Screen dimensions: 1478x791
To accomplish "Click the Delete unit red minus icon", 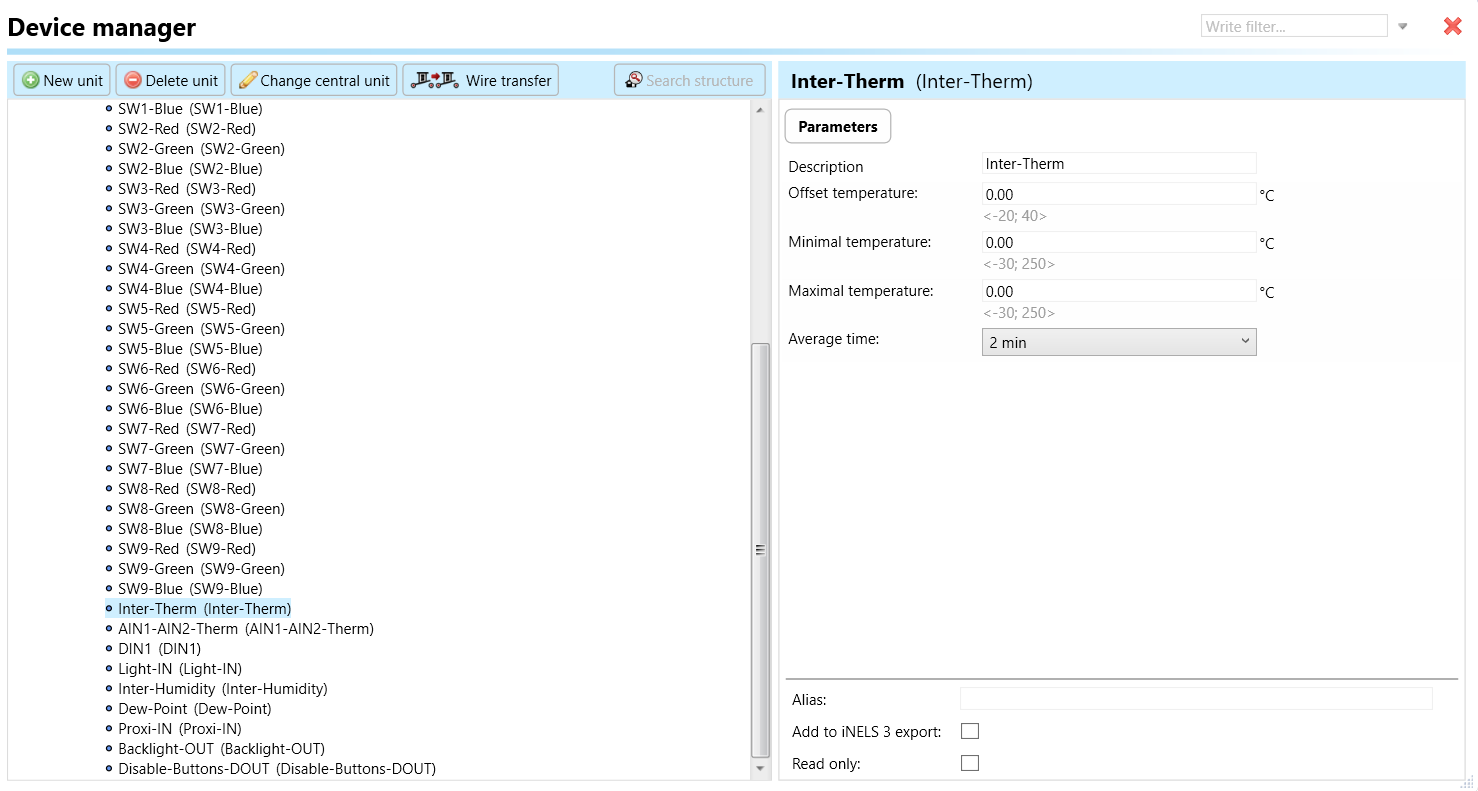I will tap(133, 81).
